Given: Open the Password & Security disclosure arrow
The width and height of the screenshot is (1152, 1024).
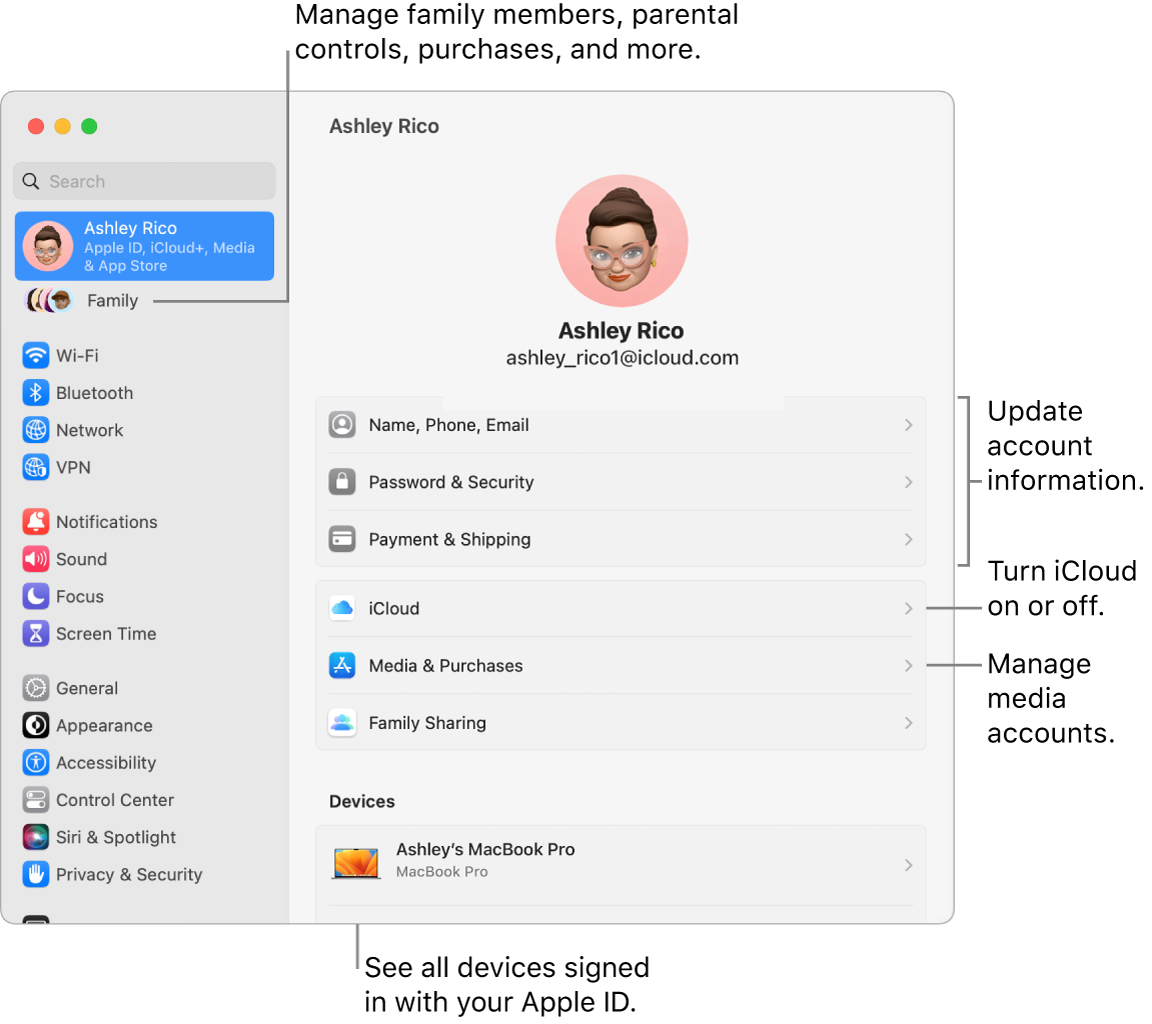Looking at the screenshot, I should click(908, 481).
